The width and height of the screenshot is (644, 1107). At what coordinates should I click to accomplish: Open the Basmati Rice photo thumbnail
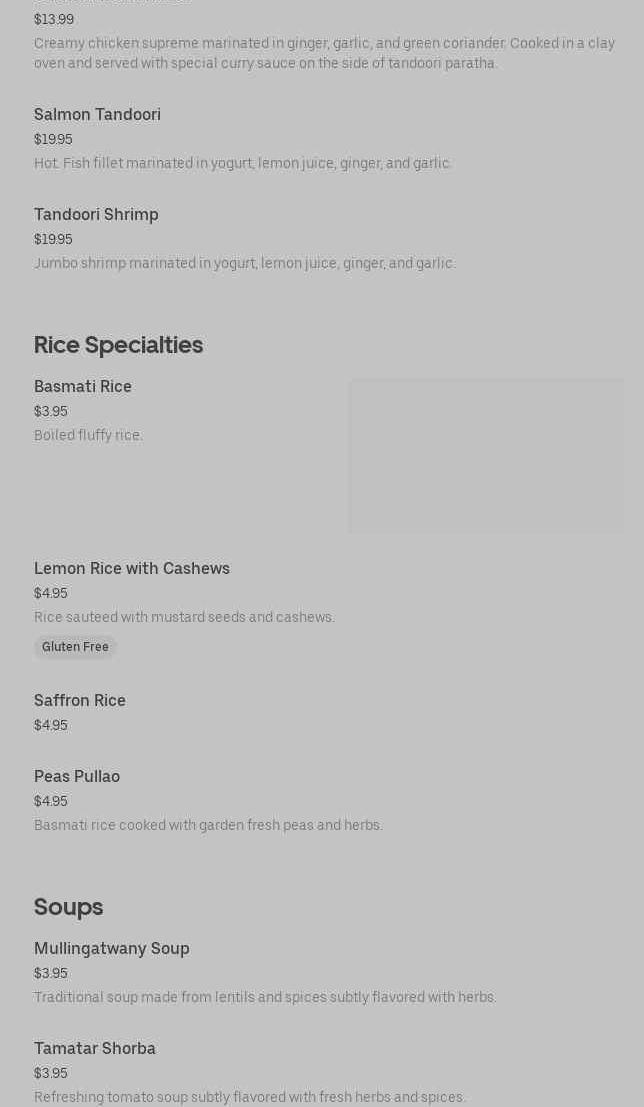[x=486, y=456]
